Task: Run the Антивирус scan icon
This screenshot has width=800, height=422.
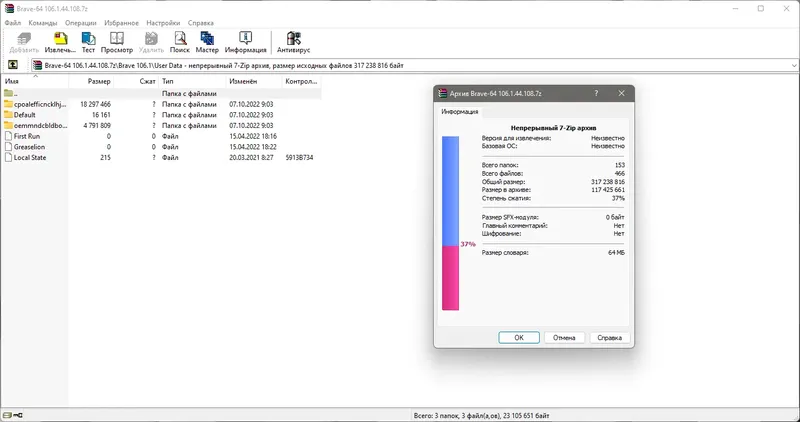Action: (293, 39)
